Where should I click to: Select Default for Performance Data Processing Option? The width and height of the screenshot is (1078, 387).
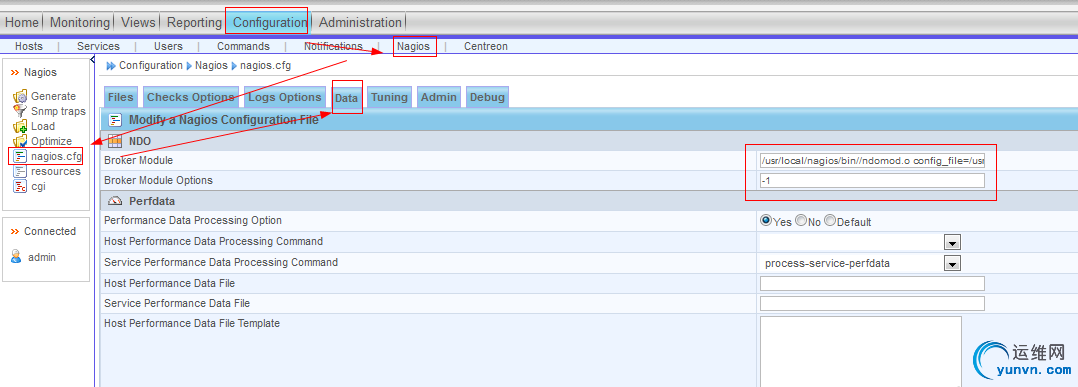pyautogui.click(x=830, y=221)
